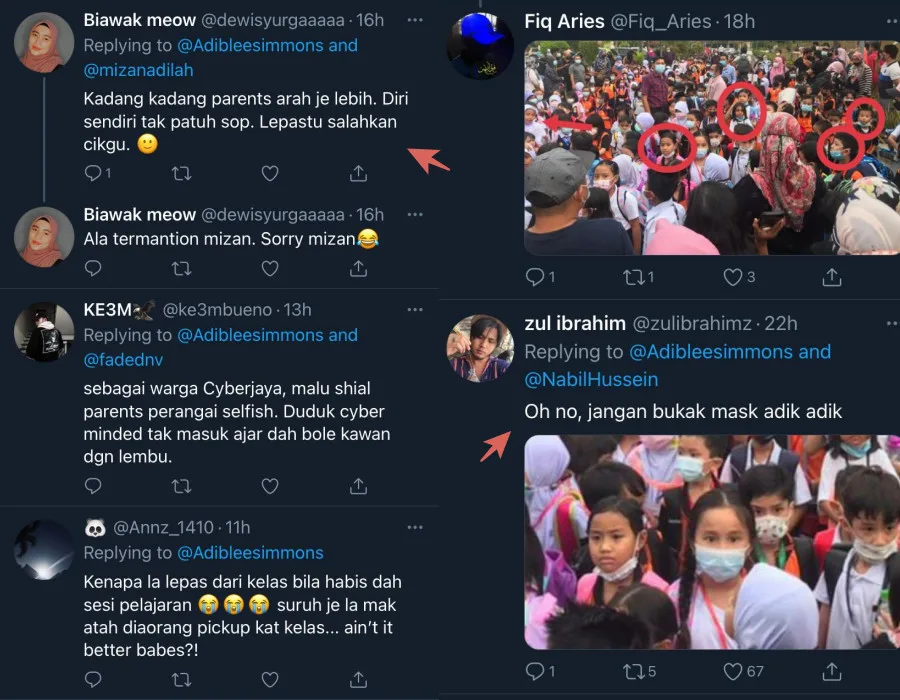900x700 pixels.
Task: Toggle retweet on zul ibrahim's tweet
Action: [x=639, y=671]
